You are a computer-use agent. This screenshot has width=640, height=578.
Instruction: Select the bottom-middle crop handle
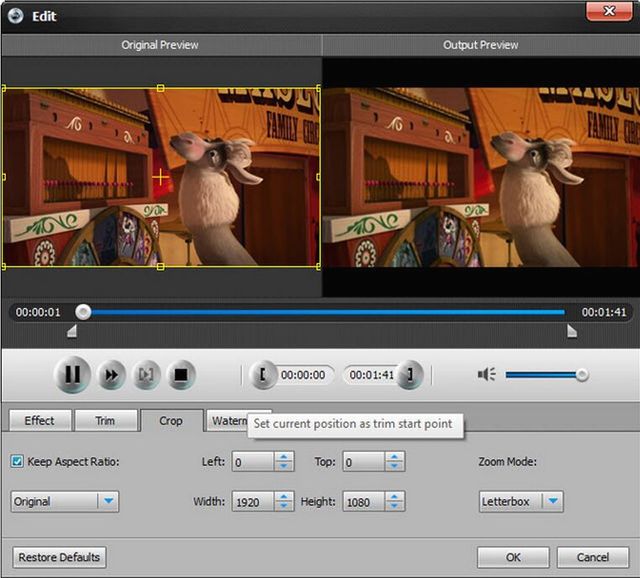click(x=160, y=267)
